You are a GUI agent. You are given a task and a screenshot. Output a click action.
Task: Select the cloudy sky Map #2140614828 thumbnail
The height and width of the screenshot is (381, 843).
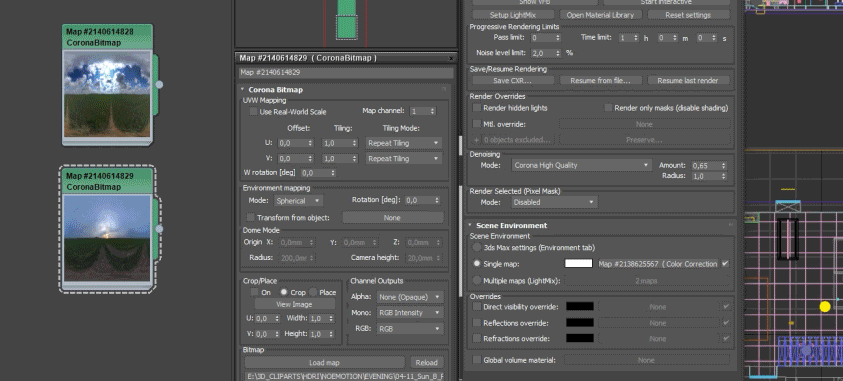pos(107,93)
